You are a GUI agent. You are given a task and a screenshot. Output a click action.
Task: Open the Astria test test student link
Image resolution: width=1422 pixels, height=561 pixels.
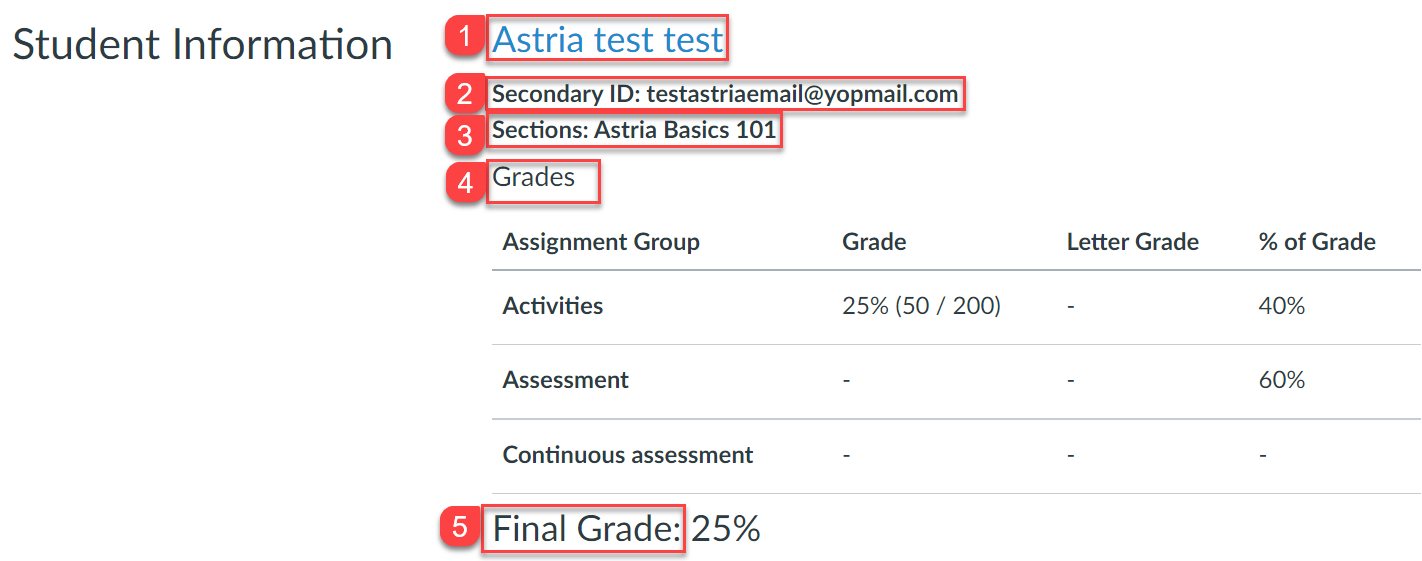(x=607, y=40)
